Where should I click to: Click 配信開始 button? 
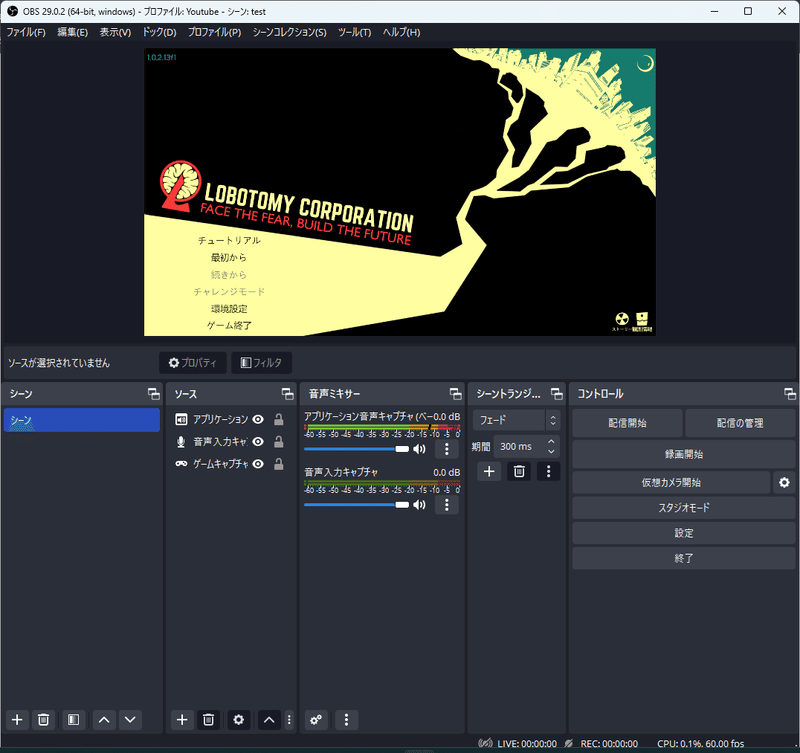tap(627, 423)
